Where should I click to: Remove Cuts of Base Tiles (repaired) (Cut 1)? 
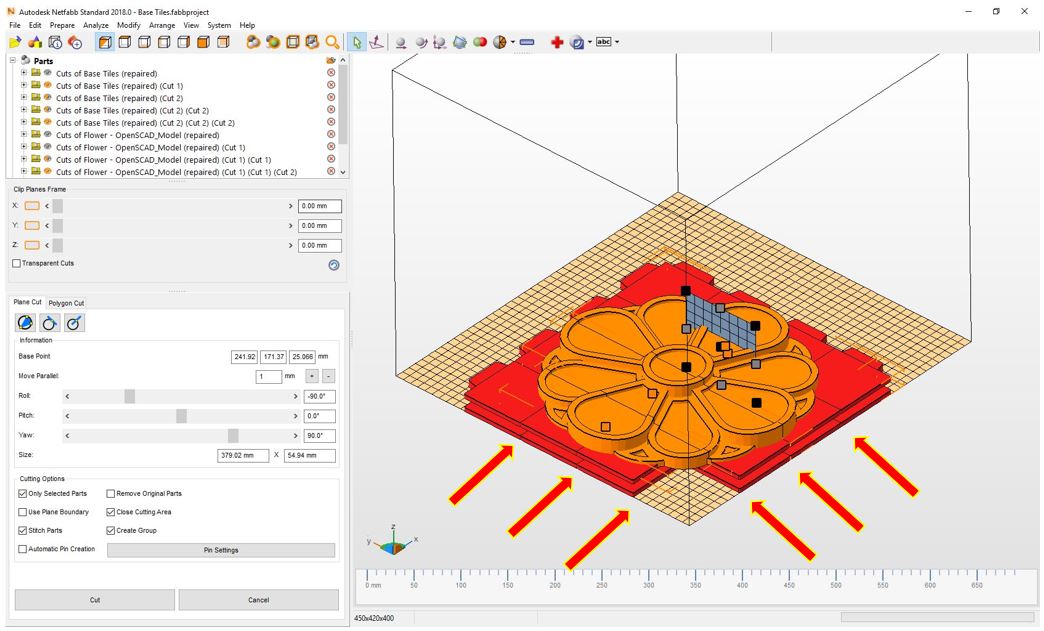tap(331, 85)
